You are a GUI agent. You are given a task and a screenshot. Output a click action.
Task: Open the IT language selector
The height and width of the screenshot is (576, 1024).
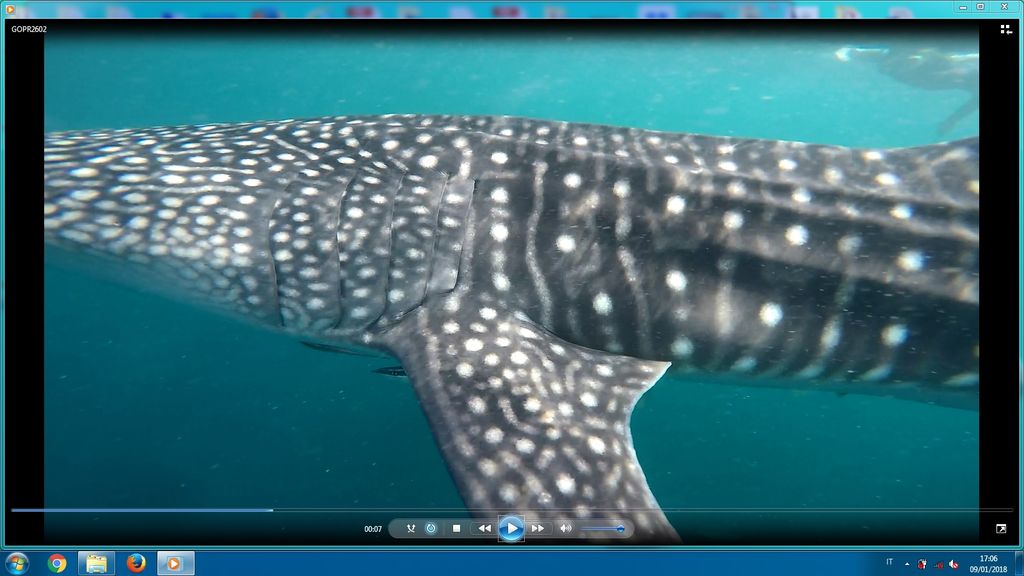coord(889,562)
